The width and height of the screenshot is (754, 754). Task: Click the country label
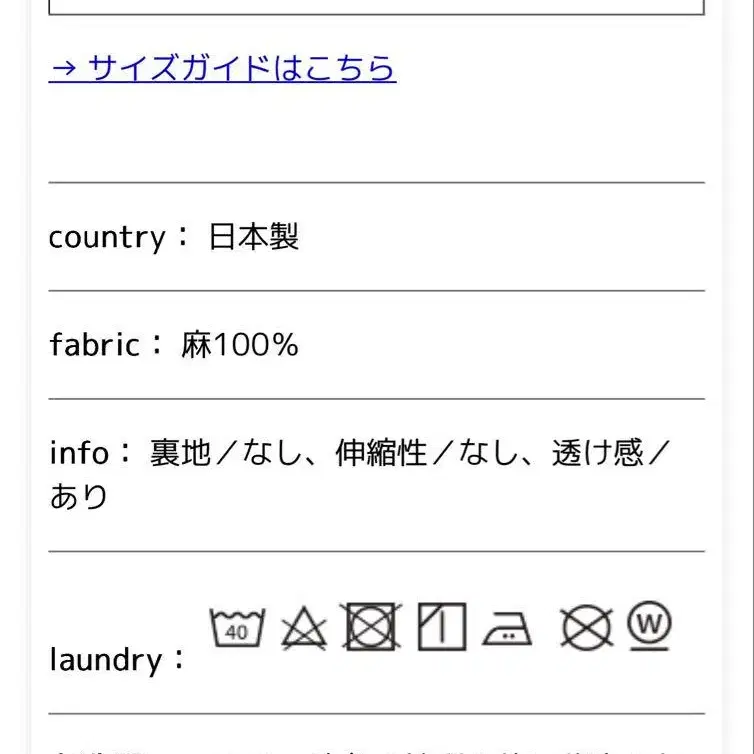[x=107, y=238]
